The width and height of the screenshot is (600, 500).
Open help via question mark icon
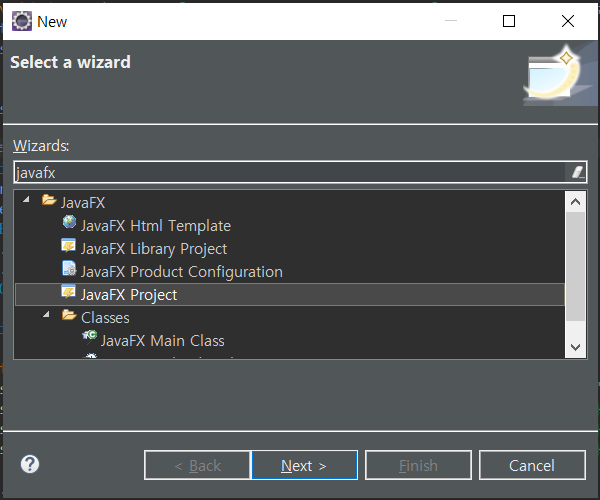click(x=30, y=464)
